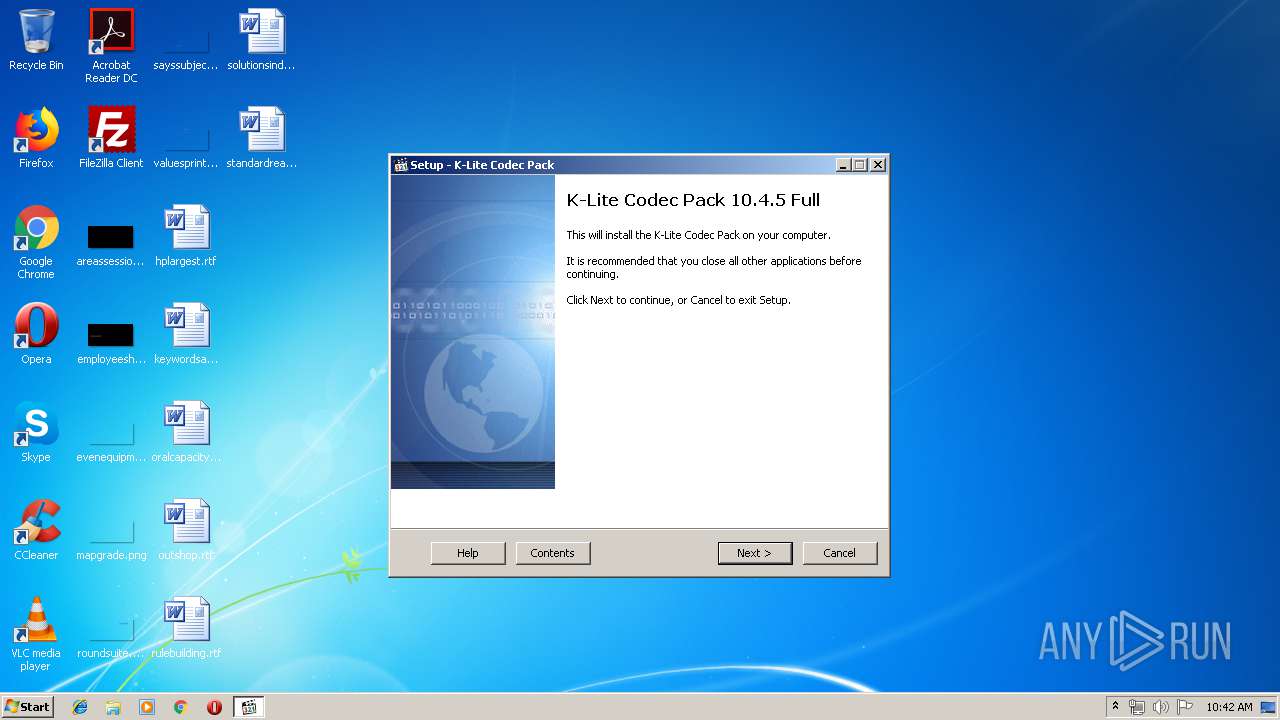Minimize the K-Lite Setup window
This screenshot has width=1280, height=720.
point(843,165)
